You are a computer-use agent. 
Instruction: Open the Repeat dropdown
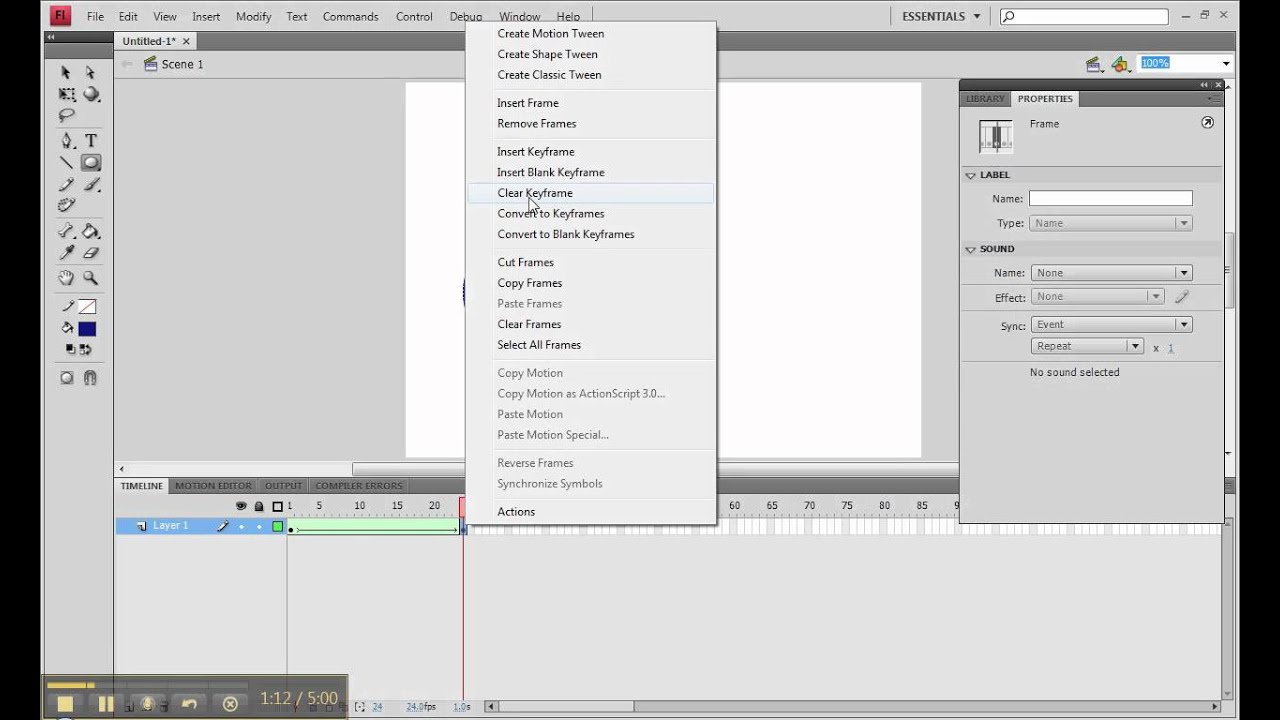[x=1087, y=346]
